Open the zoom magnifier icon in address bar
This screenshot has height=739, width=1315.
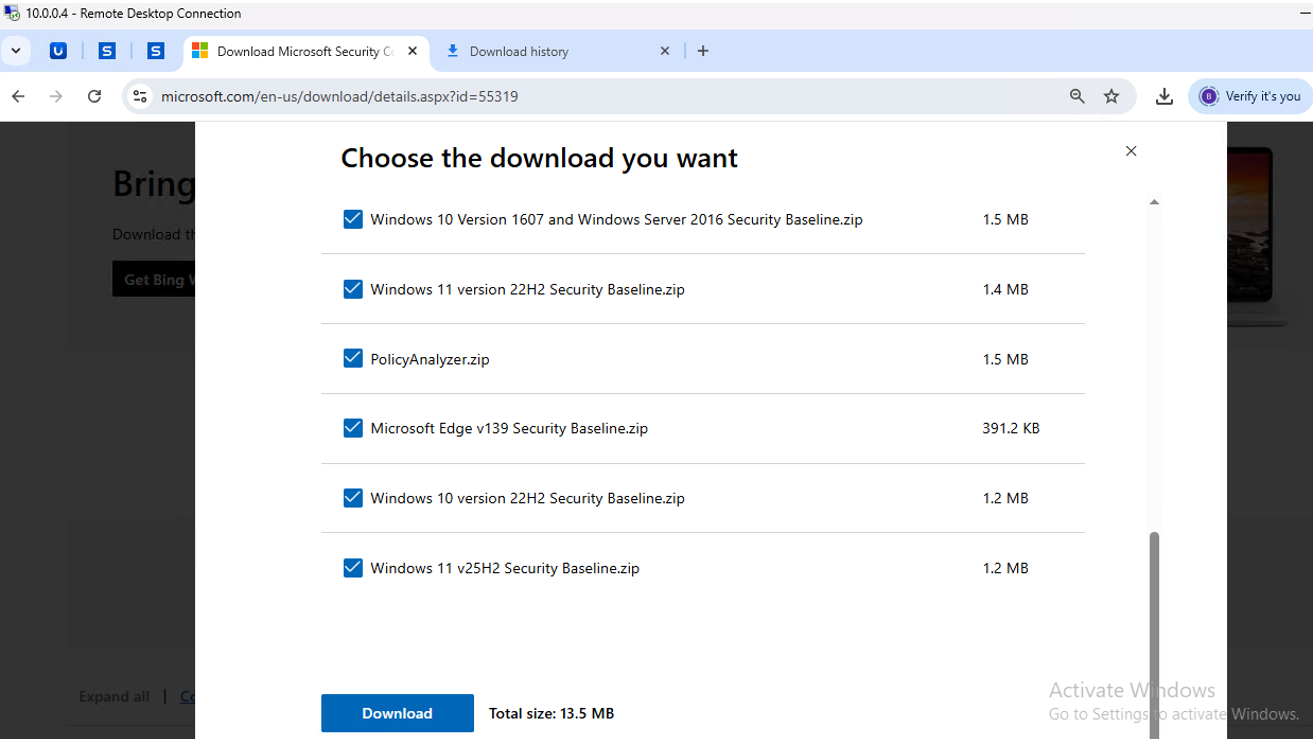point(1077,97)
